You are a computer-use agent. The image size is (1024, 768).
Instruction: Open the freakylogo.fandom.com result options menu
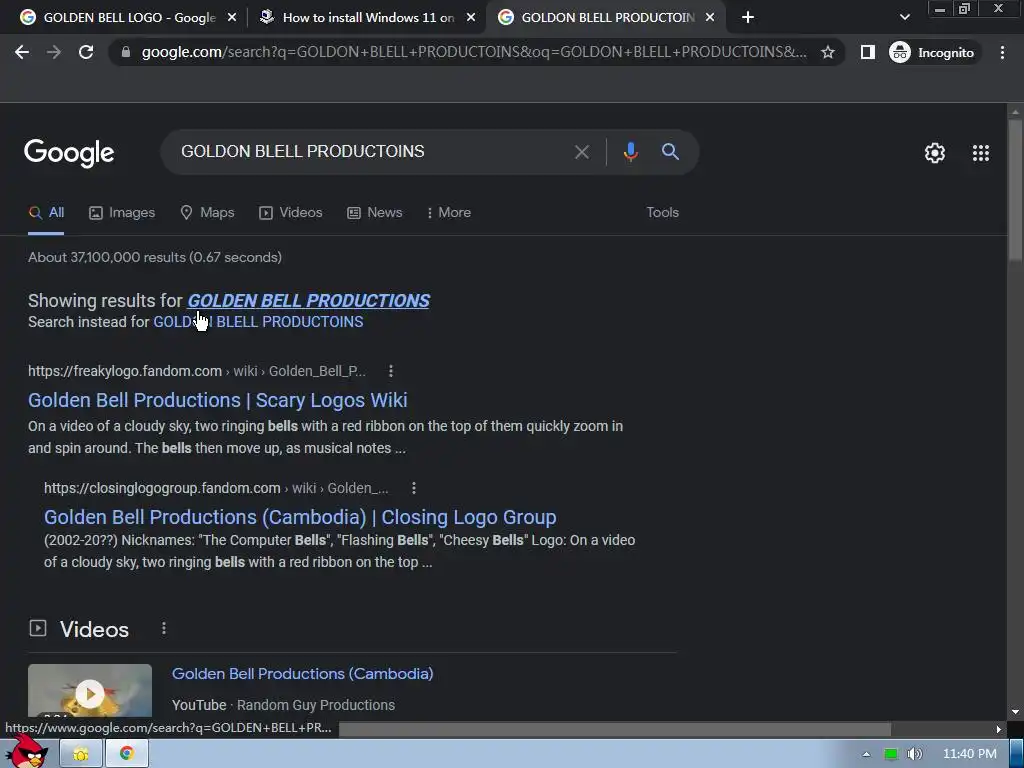pyautogui.click(x=391, y=371)
